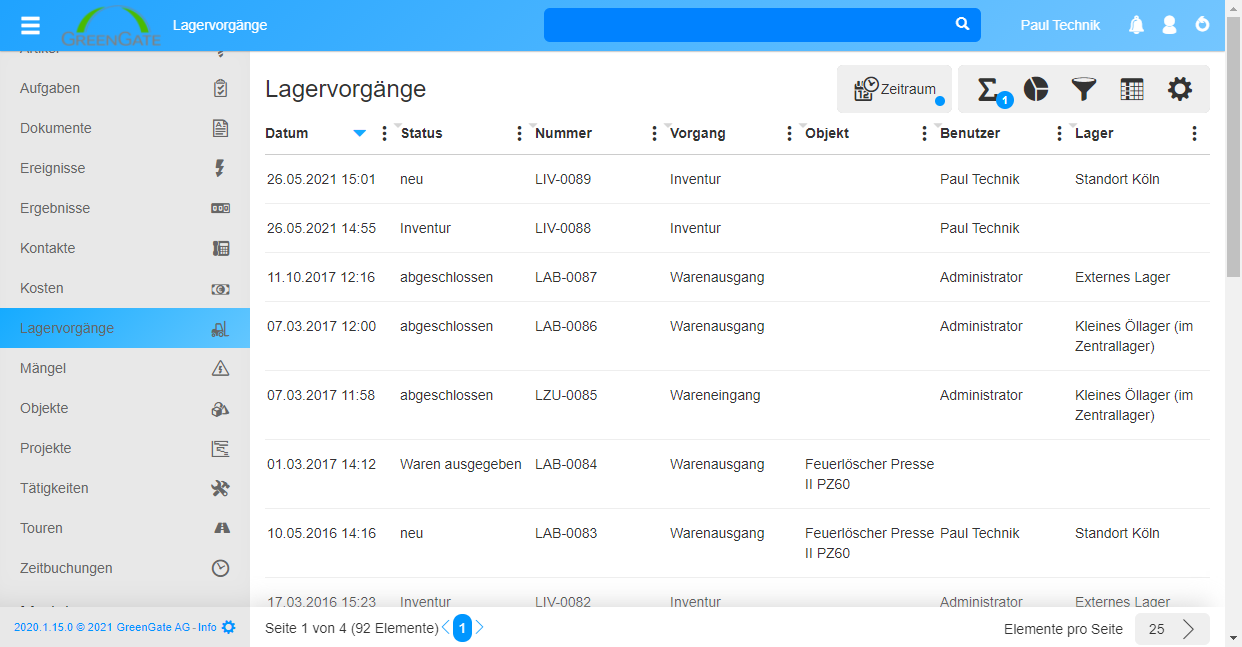The width and height of the screenshot is (1242, 647).
Task: Click the Paul Technik username in header
Action: pos(1060,25)
